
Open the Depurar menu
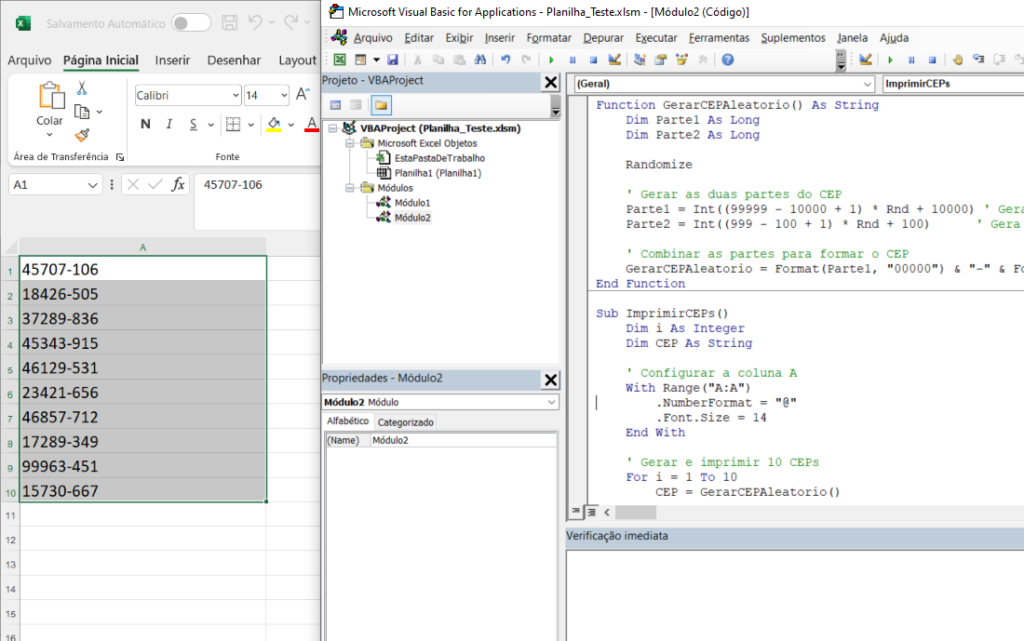tap(603, 38)
